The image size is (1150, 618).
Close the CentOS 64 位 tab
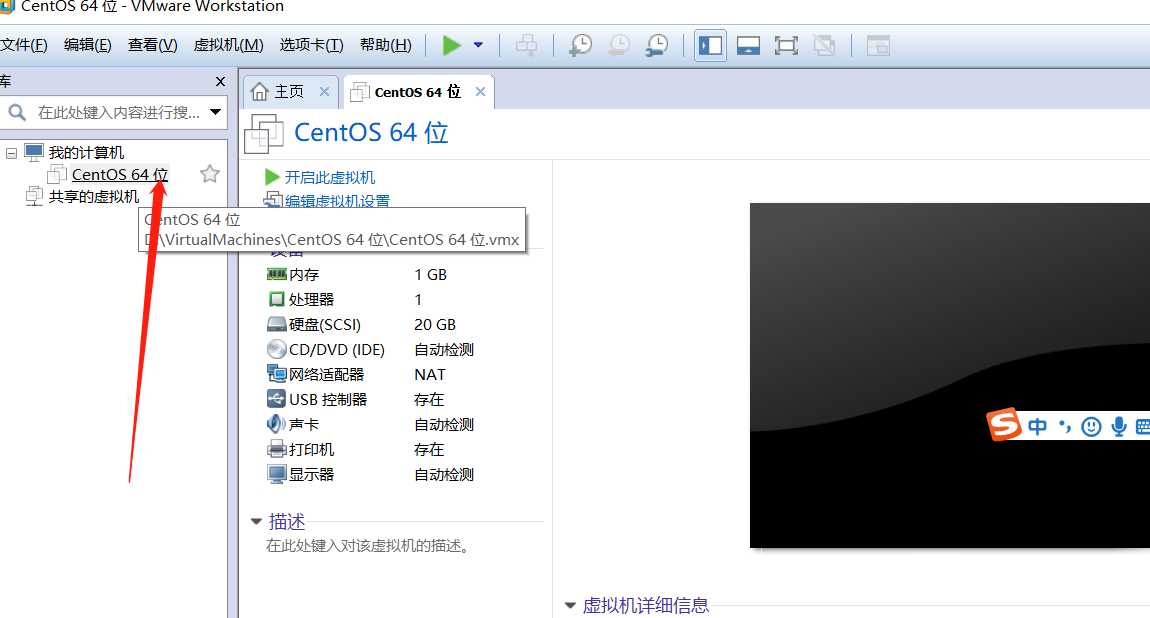click(480, 92)
